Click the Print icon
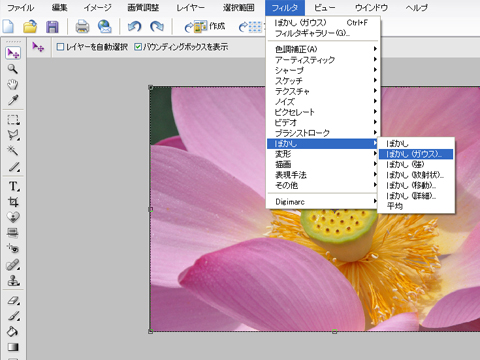 tap(82, 26)
